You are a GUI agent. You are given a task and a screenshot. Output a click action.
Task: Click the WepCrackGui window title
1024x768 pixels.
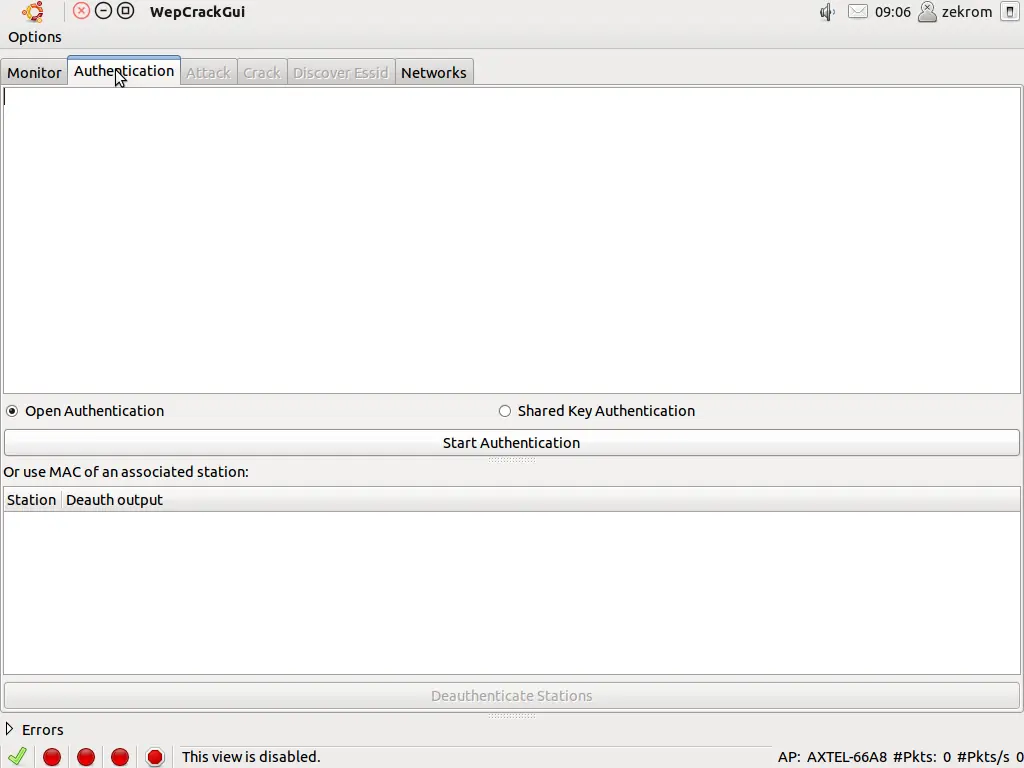click(197, 12)
